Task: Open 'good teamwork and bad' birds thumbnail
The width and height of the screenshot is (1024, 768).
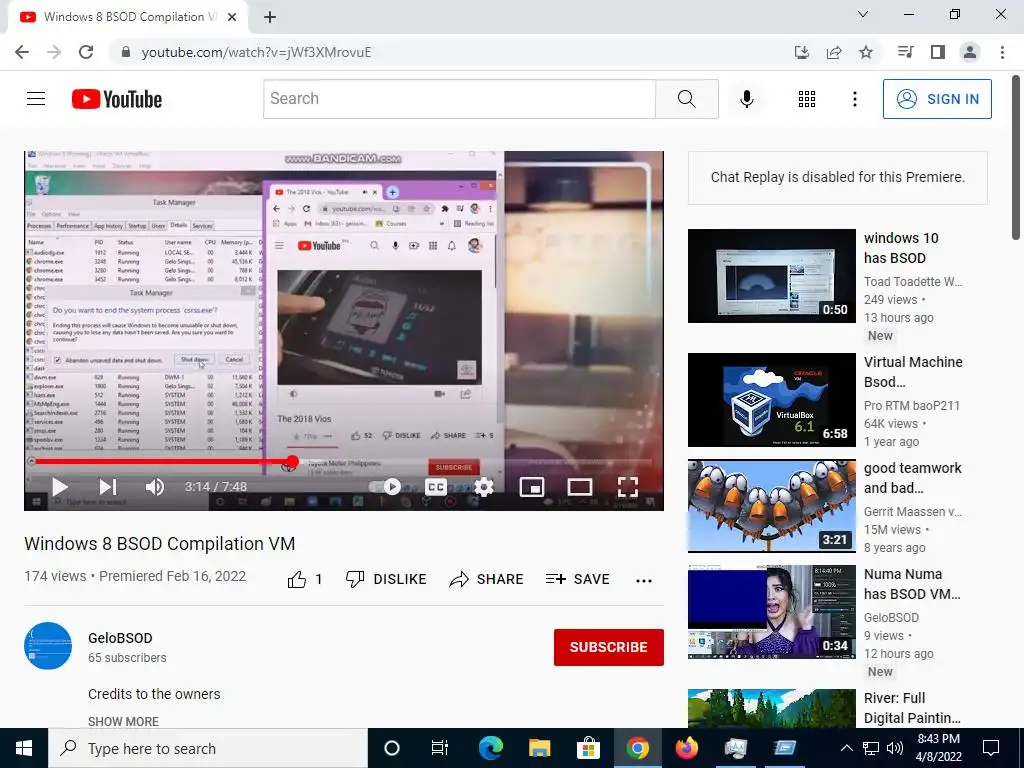Action: (771, 505)
